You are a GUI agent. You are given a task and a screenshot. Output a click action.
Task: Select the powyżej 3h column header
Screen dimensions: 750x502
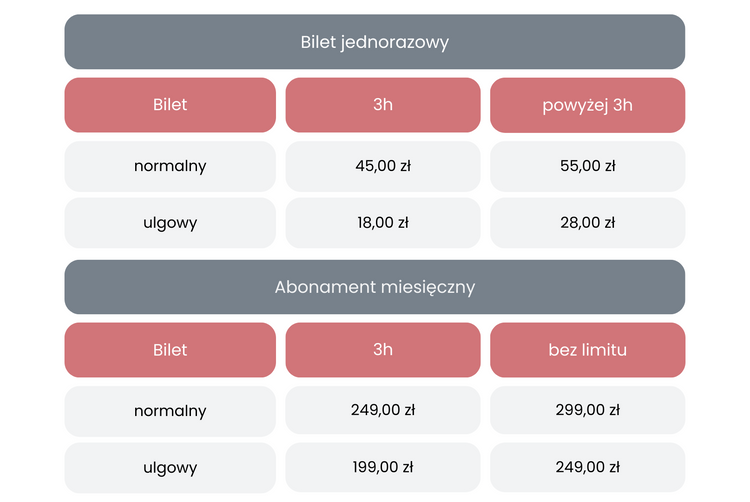click(587, 105)
